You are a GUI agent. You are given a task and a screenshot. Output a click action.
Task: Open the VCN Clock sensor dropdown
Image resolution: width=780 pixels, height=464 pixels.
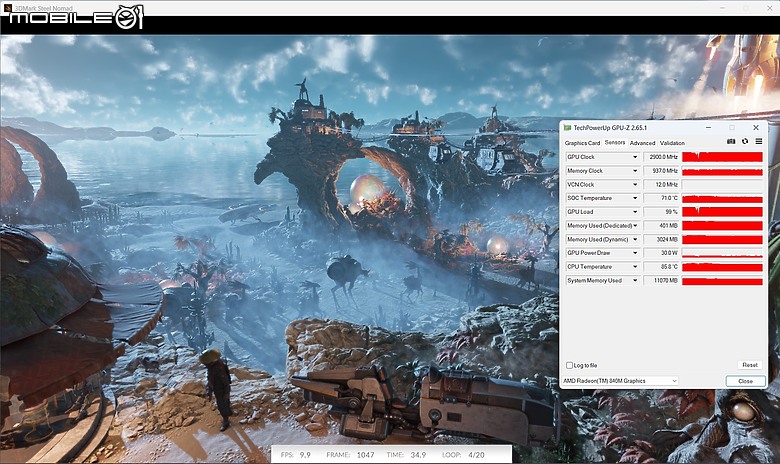click(635, 185)
